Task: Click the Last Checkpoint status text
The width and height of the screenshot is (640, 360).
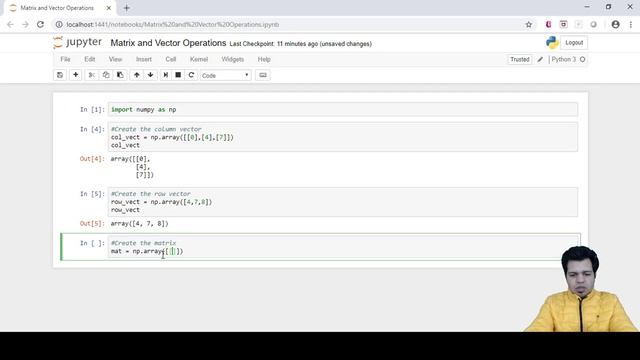Action: (300, 44)
